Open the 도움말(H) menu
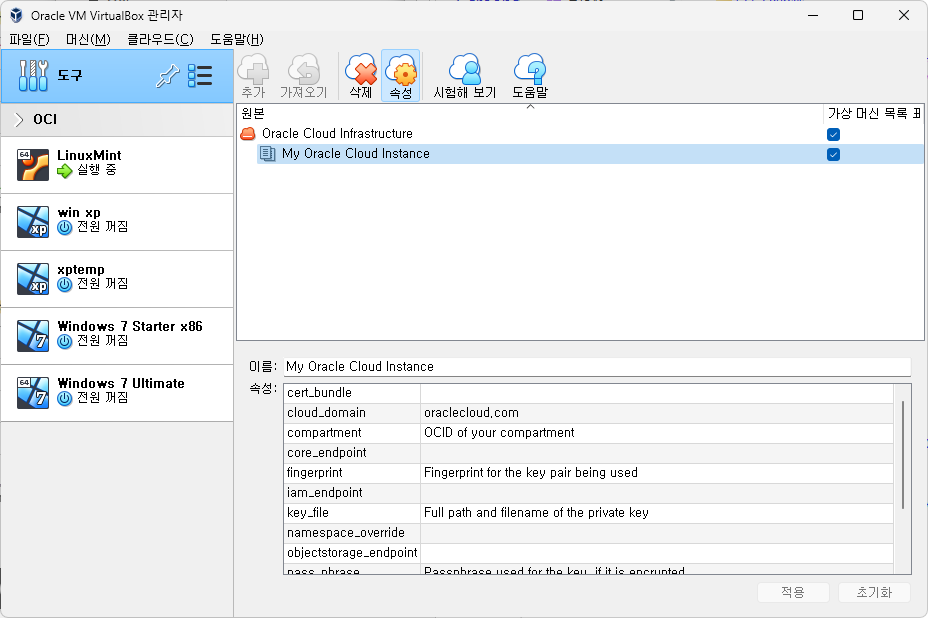 point(237,40)
